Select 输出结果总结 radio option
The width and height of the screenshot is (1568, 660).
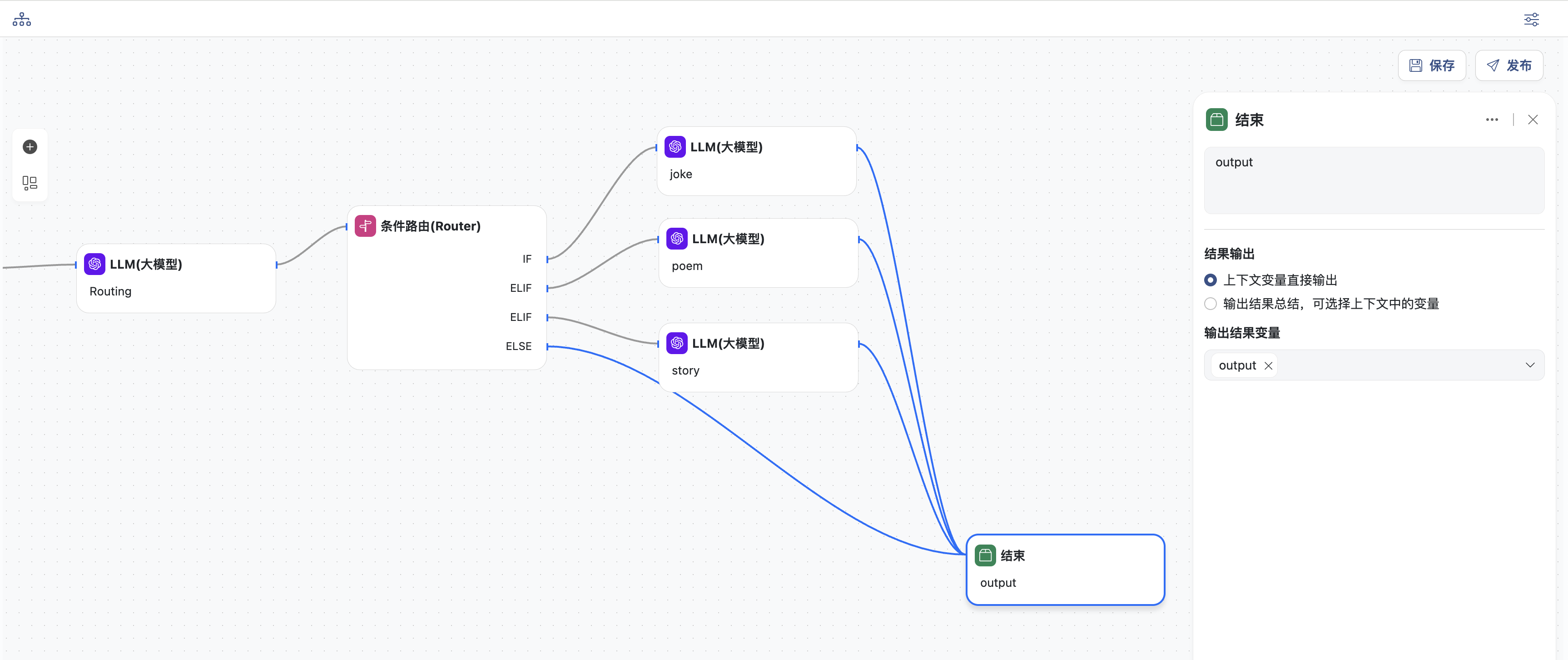click(x=1211, y=304)
